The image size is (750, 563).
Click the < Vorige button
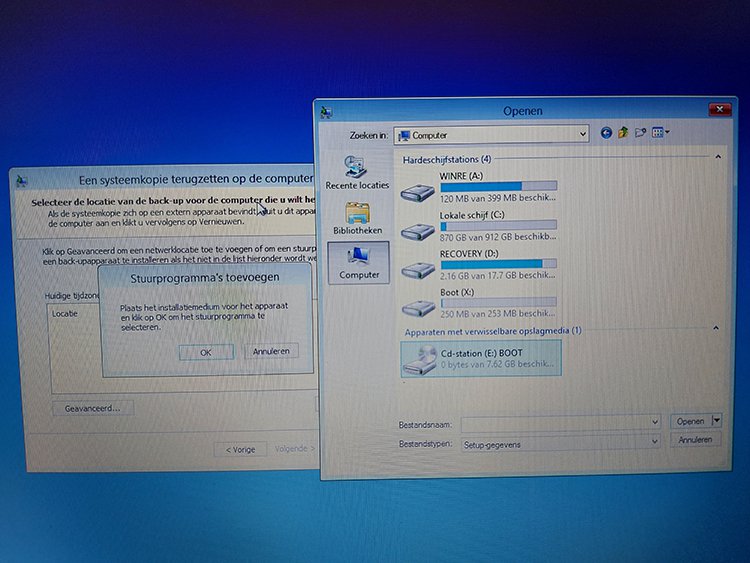[241, 449]
